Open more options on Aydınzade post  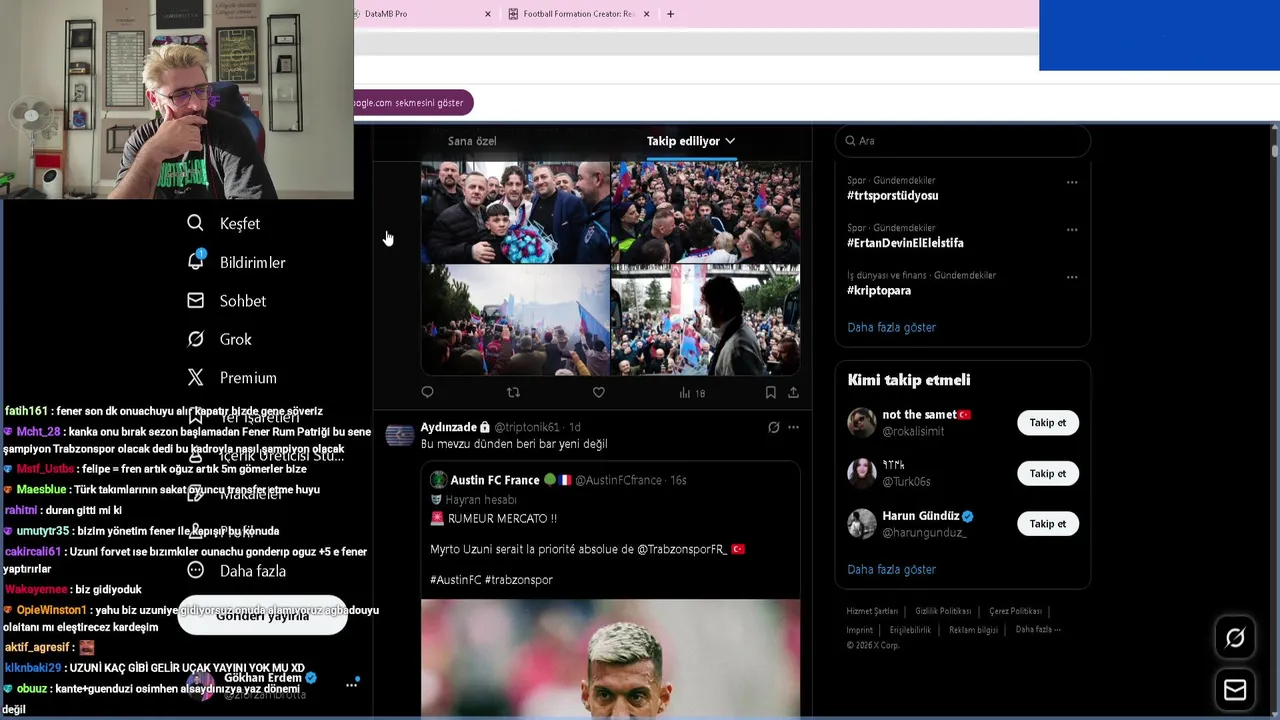[x=793, y=427]
